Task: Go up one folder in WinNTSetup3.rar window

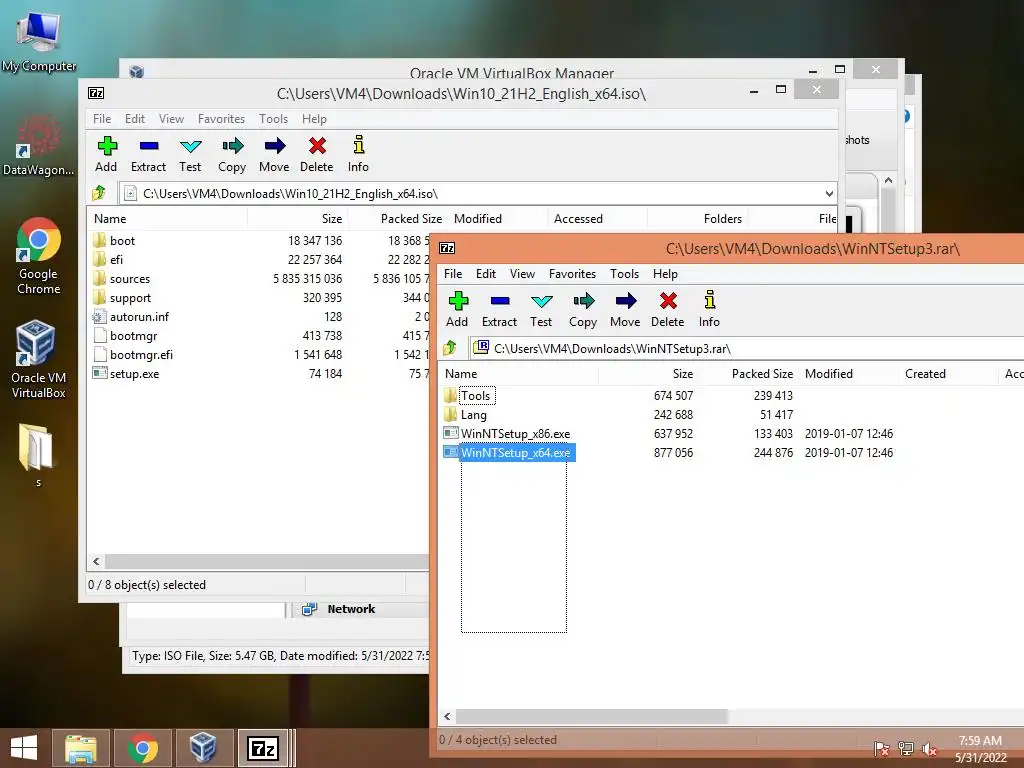Action: 450,348
